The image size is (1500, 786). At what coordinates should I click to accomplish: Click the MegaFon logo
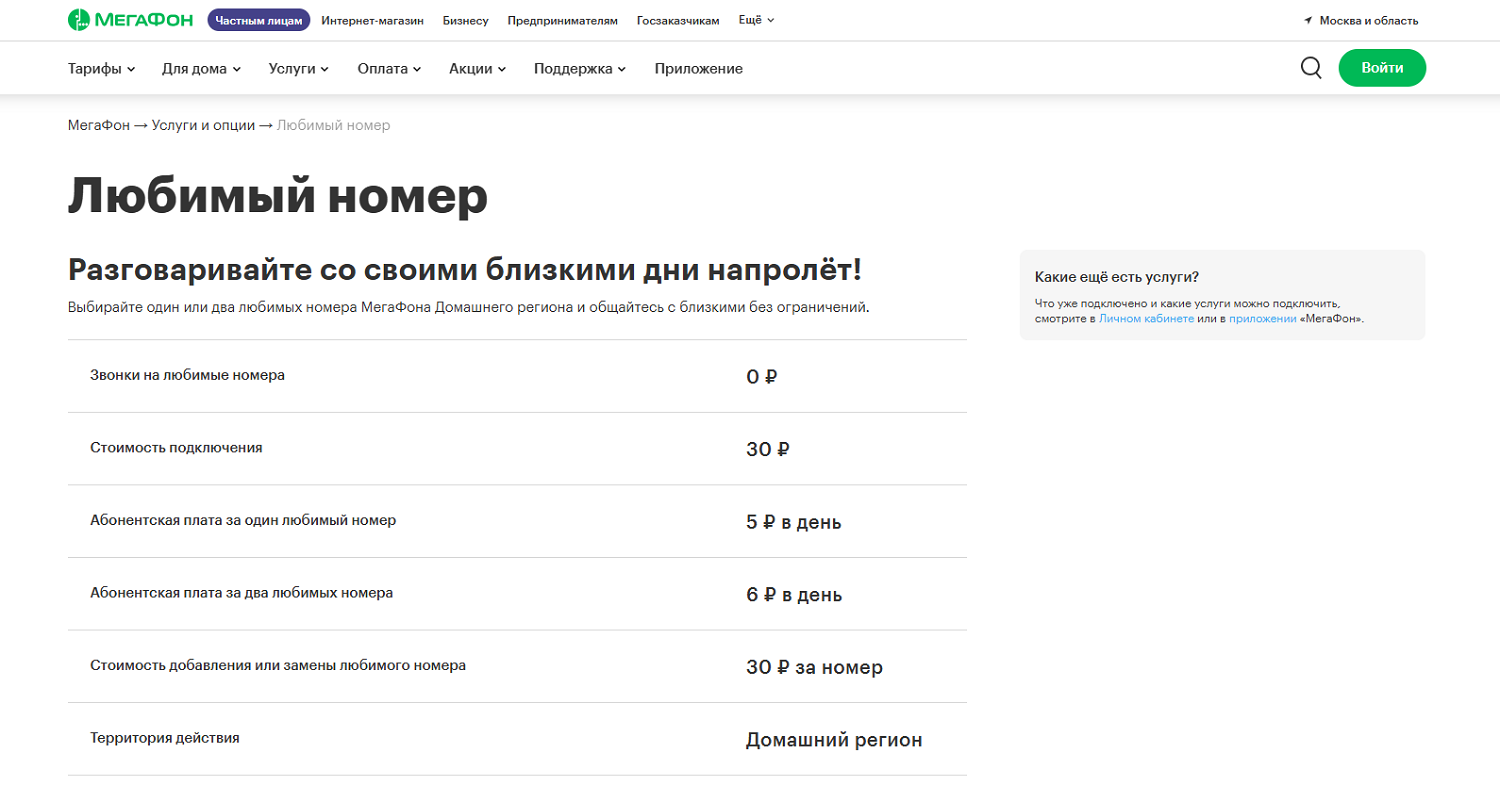point(131,20)
